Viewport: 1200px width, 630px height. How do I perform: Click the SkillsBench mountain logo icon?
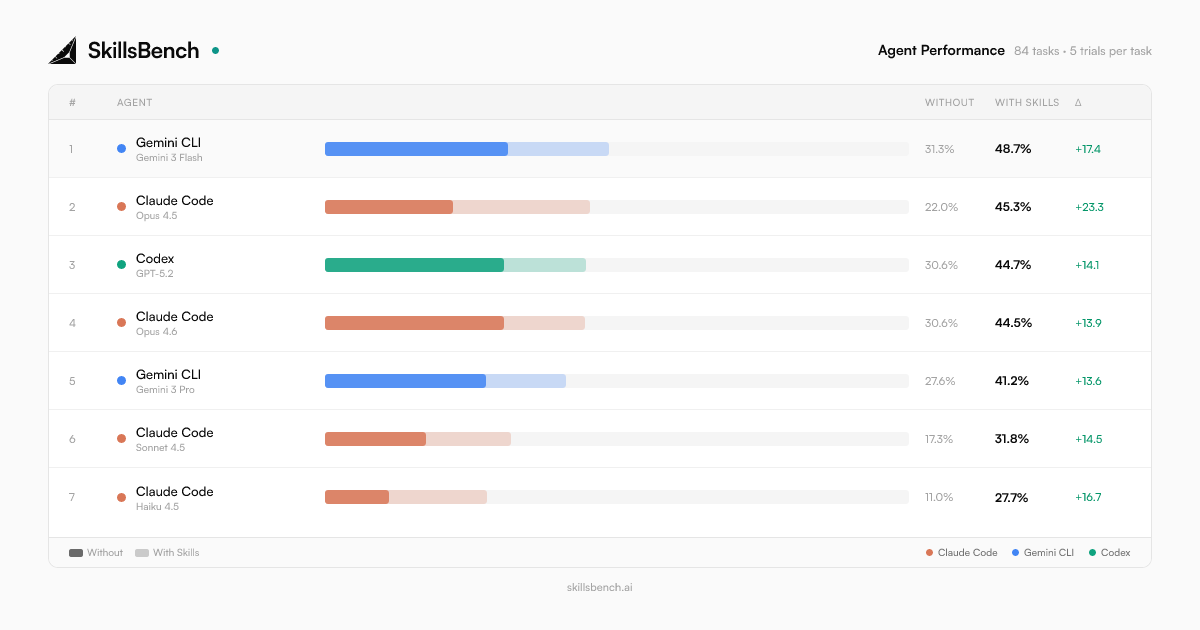(x=64, y=50)
